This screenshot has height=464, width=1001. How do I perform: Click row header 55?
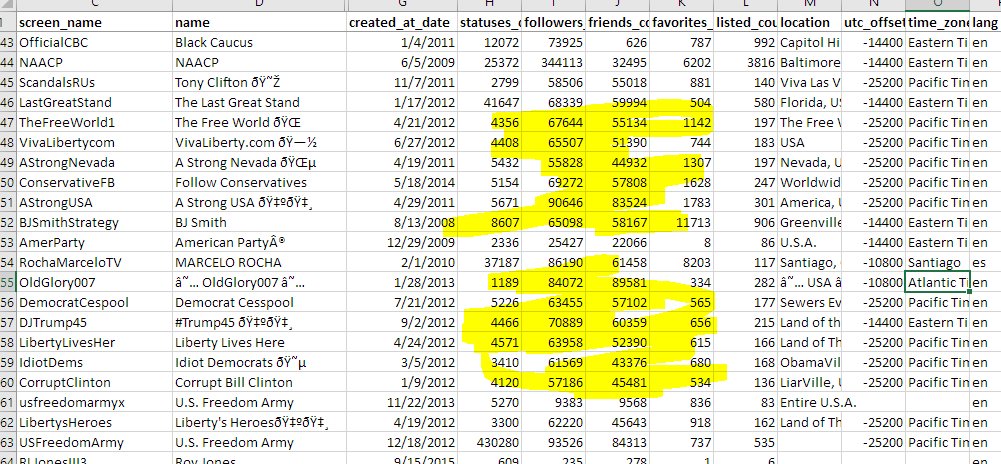pyautogui.click(x=8, y=283)
